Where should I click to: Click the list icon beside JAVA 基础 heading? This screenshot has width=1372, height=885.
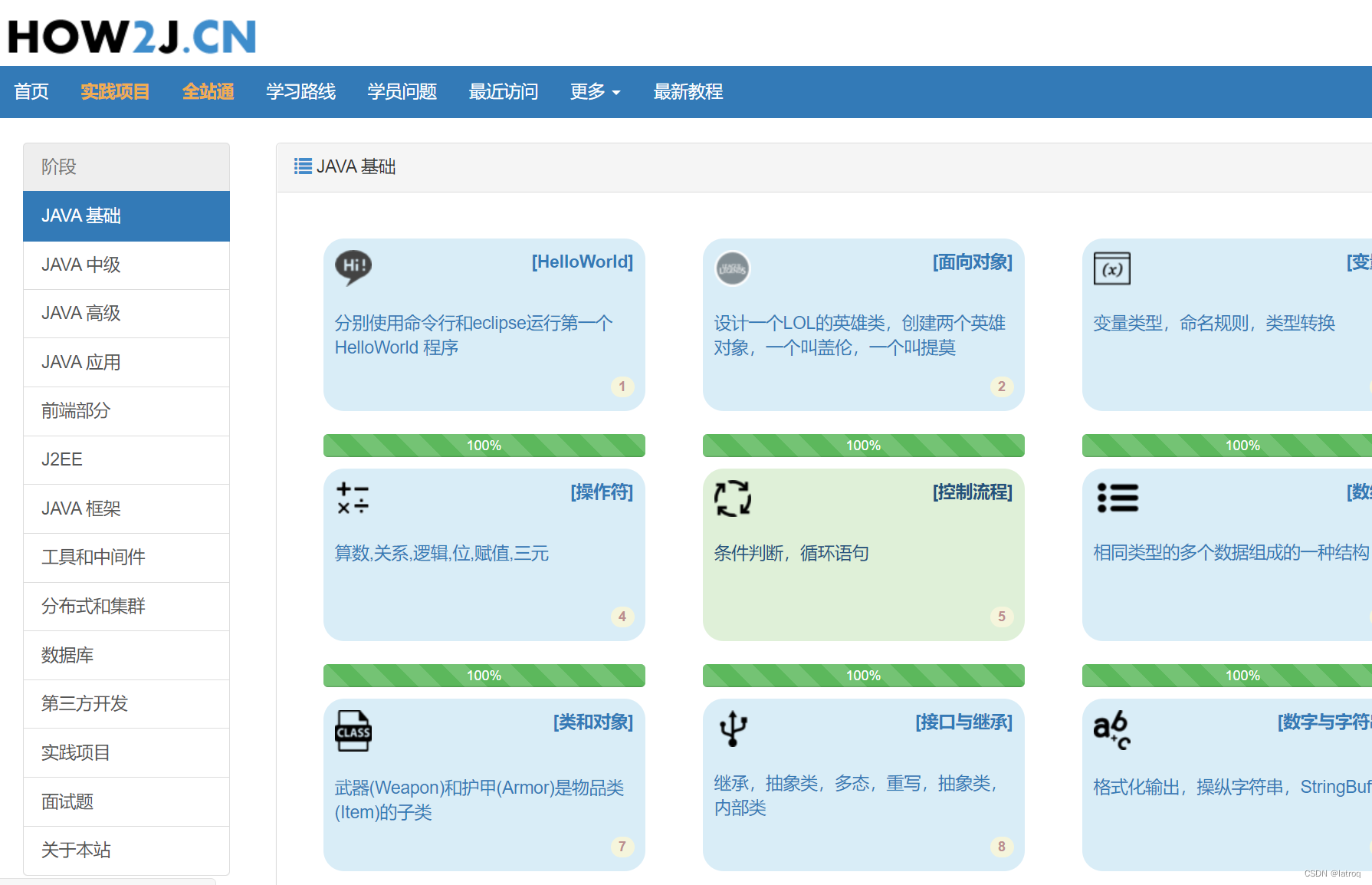(303, 166)
